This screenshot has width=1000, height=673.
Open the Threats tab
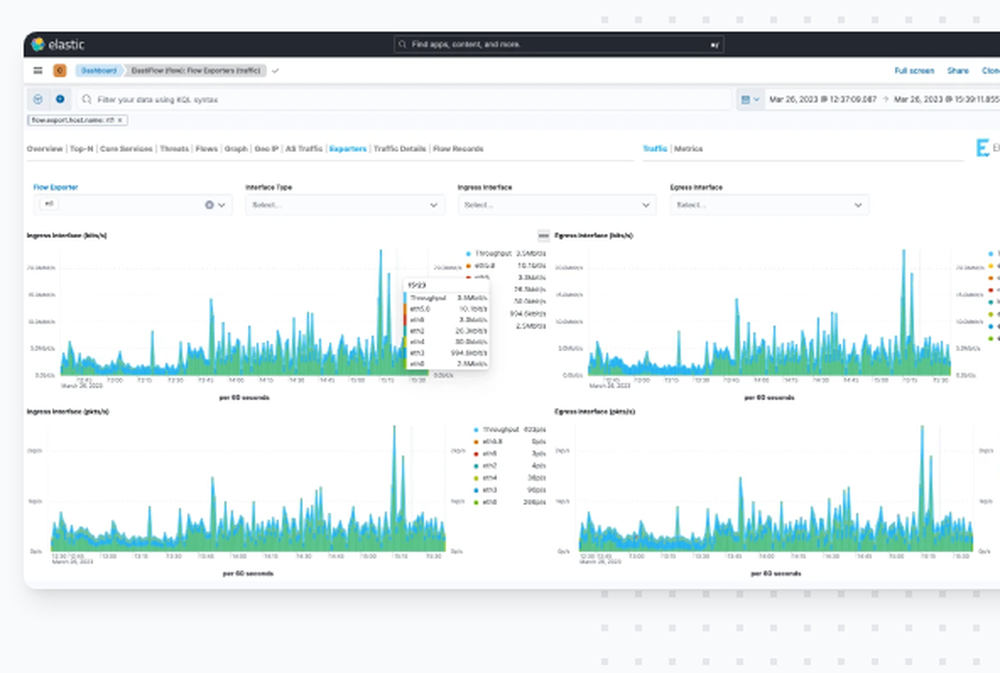click(x=174, y=149)
